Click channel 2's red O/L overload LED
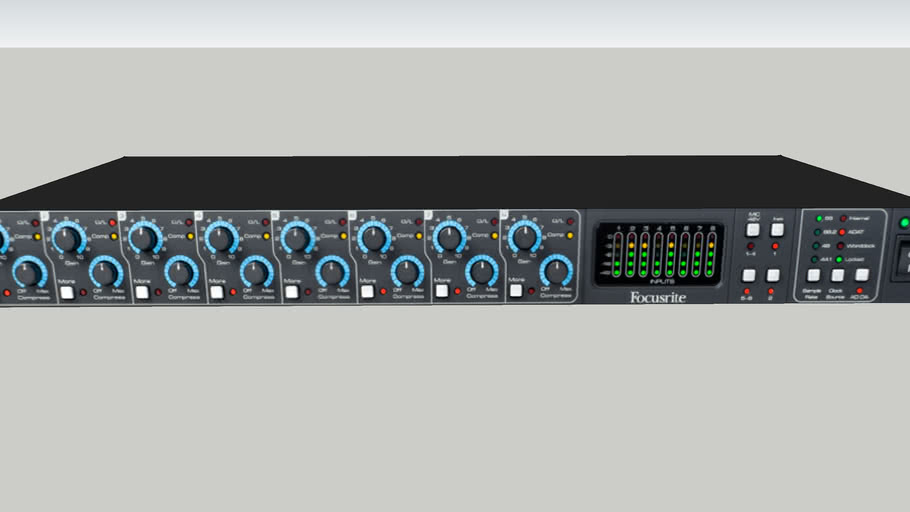 pos(113,222)
